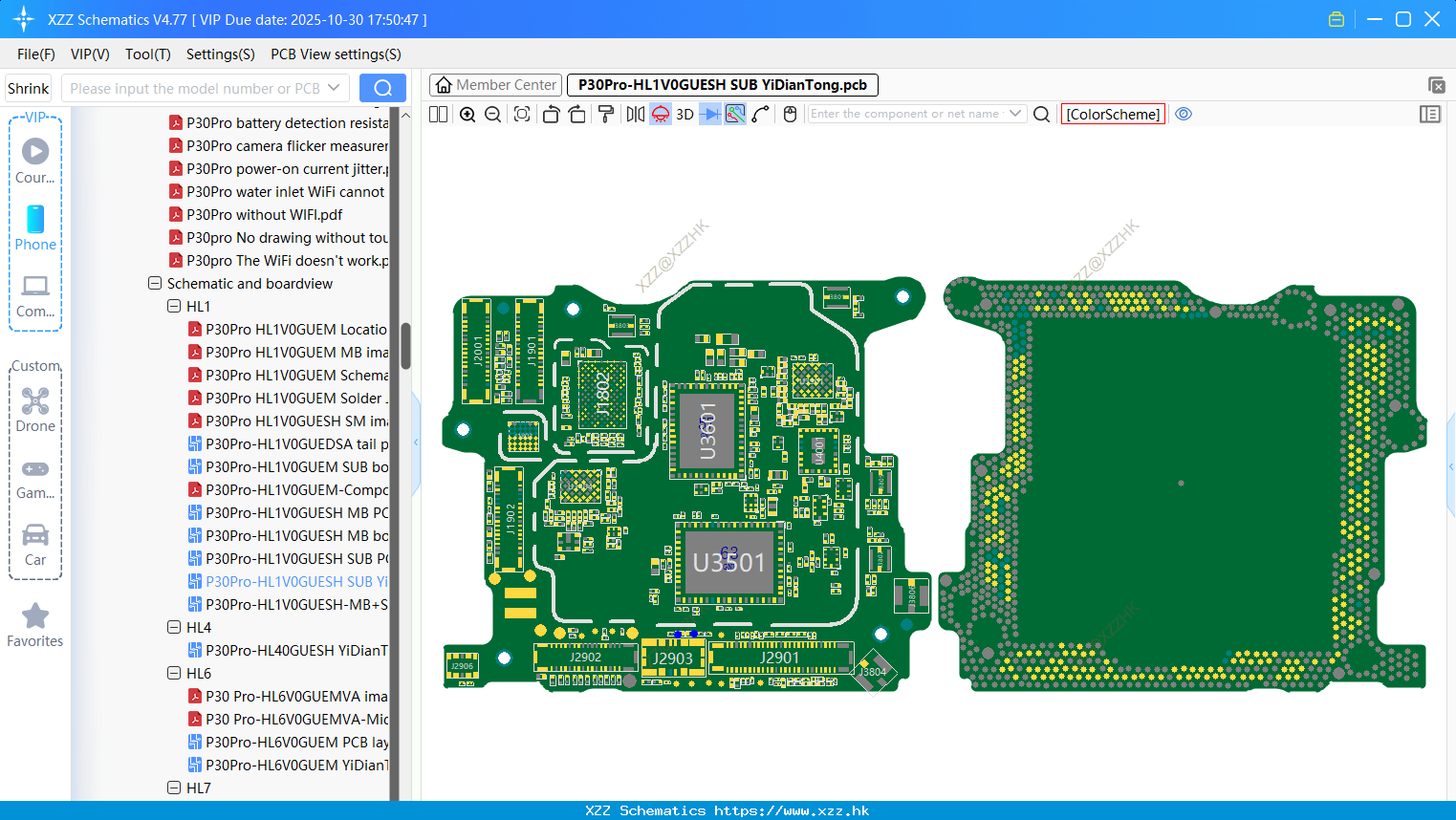Expand the component or net name dropdown

pyautogui.click(x=1015, y=114)
